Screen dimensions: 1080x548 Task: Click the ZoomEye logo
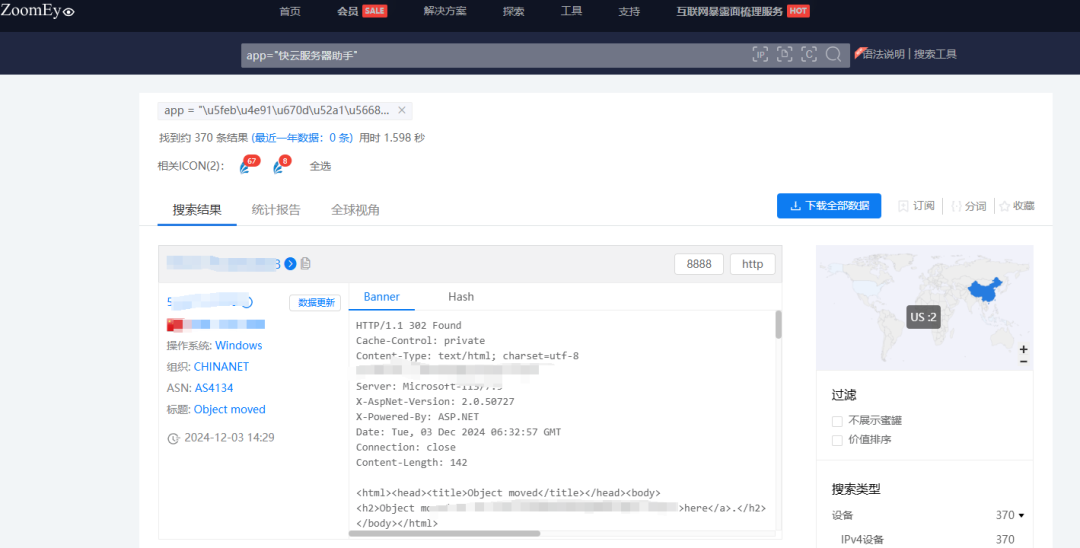(x=37, y=10)
